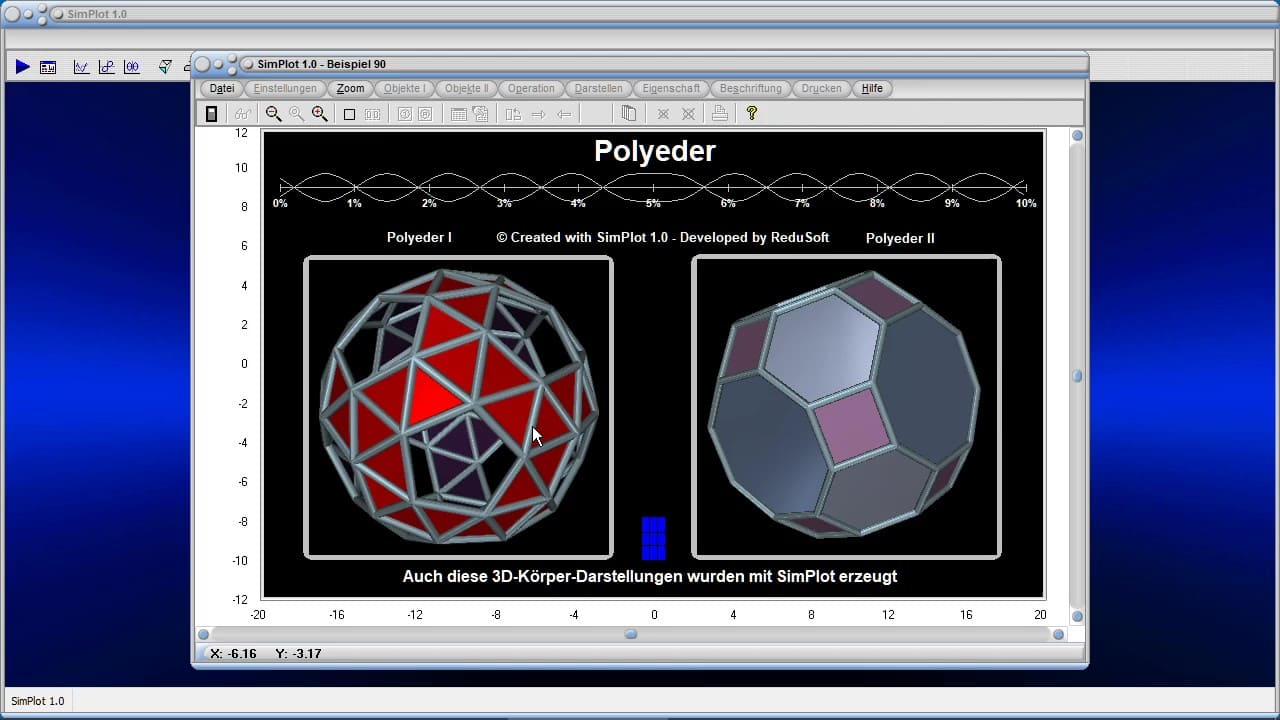1280x720 pixels.
Task: Click the reorder-up icon before the right arrow
Action: pos(513,114)
